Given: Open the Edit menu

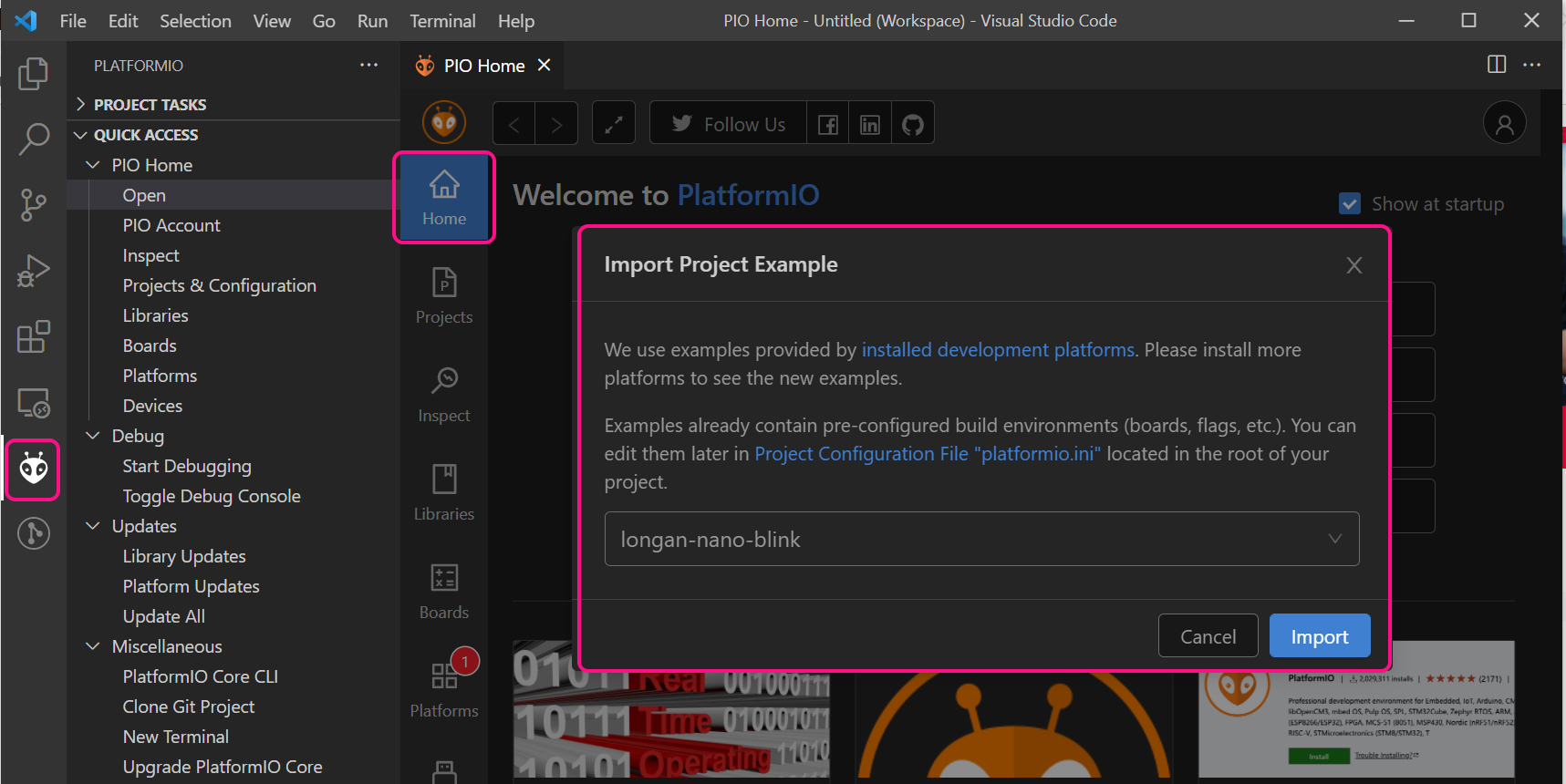Looking at the screenshot, I should point(123,21).
